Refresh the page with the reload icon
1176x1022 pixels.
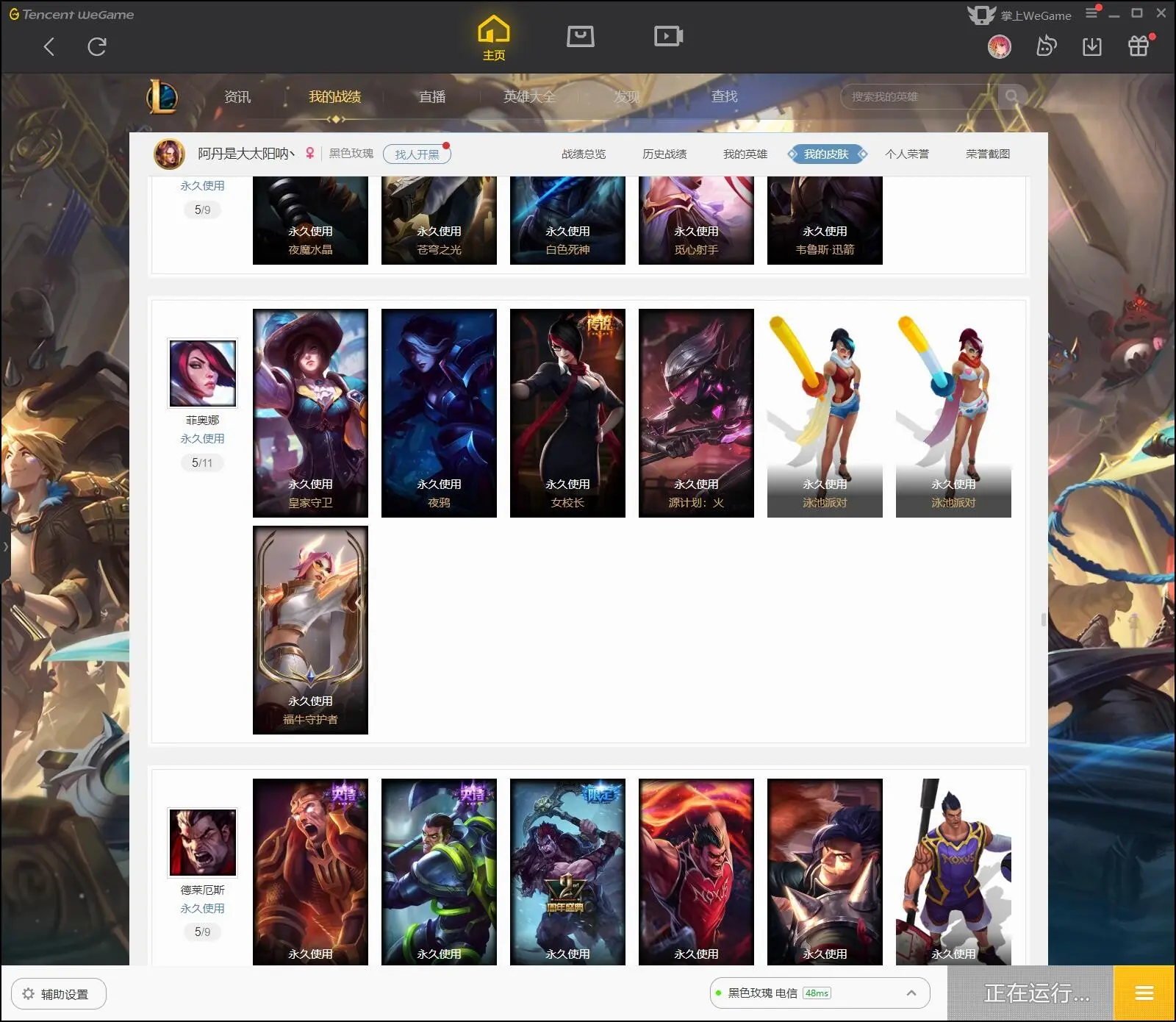click(x=97, y=47)
